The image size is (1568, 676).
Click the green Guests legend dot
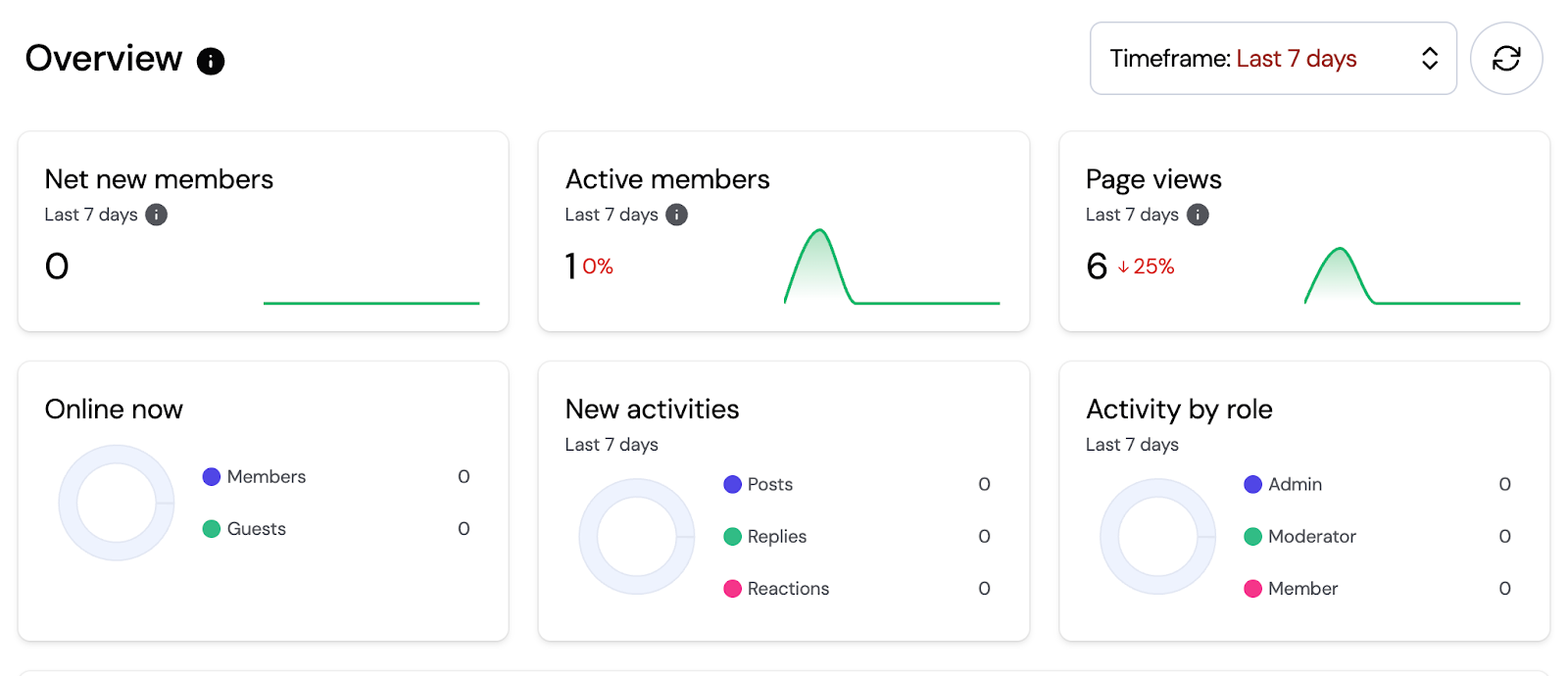click(x=212, y=529)
